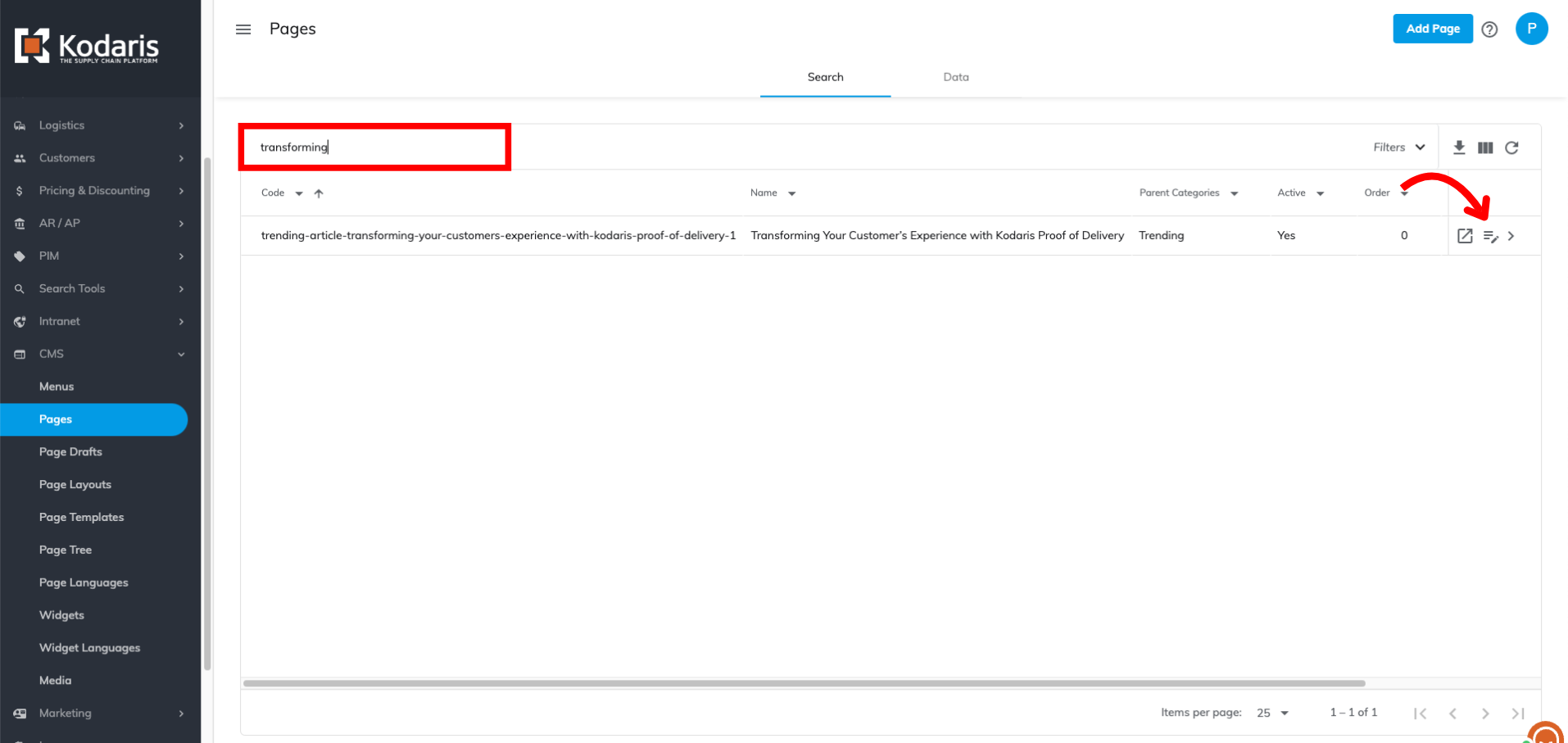Click the Marketing megaphone icon
Image resolution: width=1568 pixels, height=743 pixels.
pos(20,714)
